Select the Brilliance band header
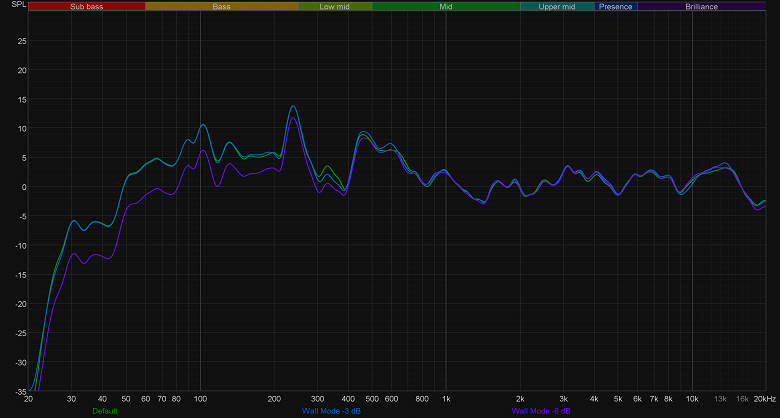This screenshot has height=418, width=780. 701,6
